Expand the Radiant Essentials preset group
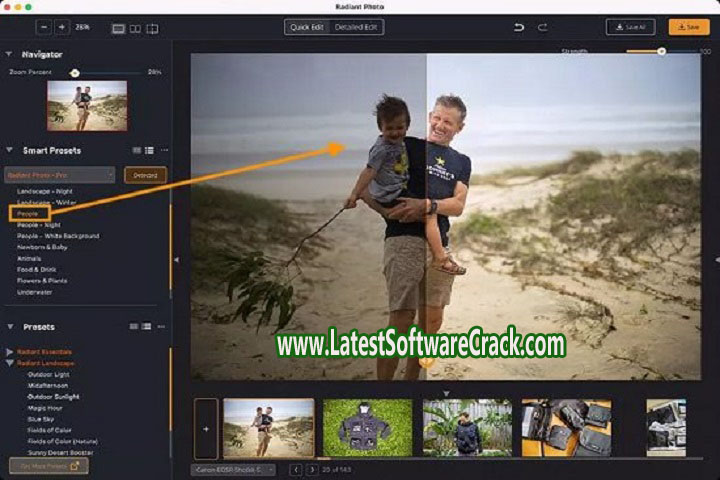The image size is (720, 480). click(10, 352)
